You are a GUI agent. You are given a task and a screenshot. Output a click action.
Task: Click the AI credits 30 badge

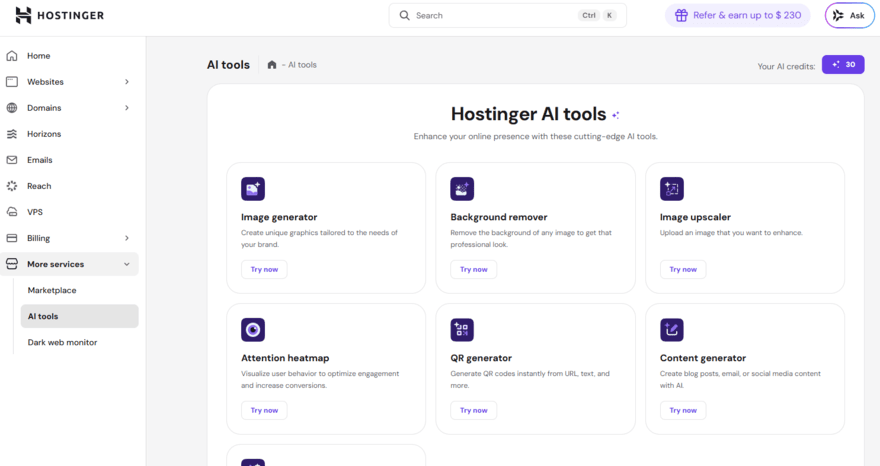click(843, 65)
